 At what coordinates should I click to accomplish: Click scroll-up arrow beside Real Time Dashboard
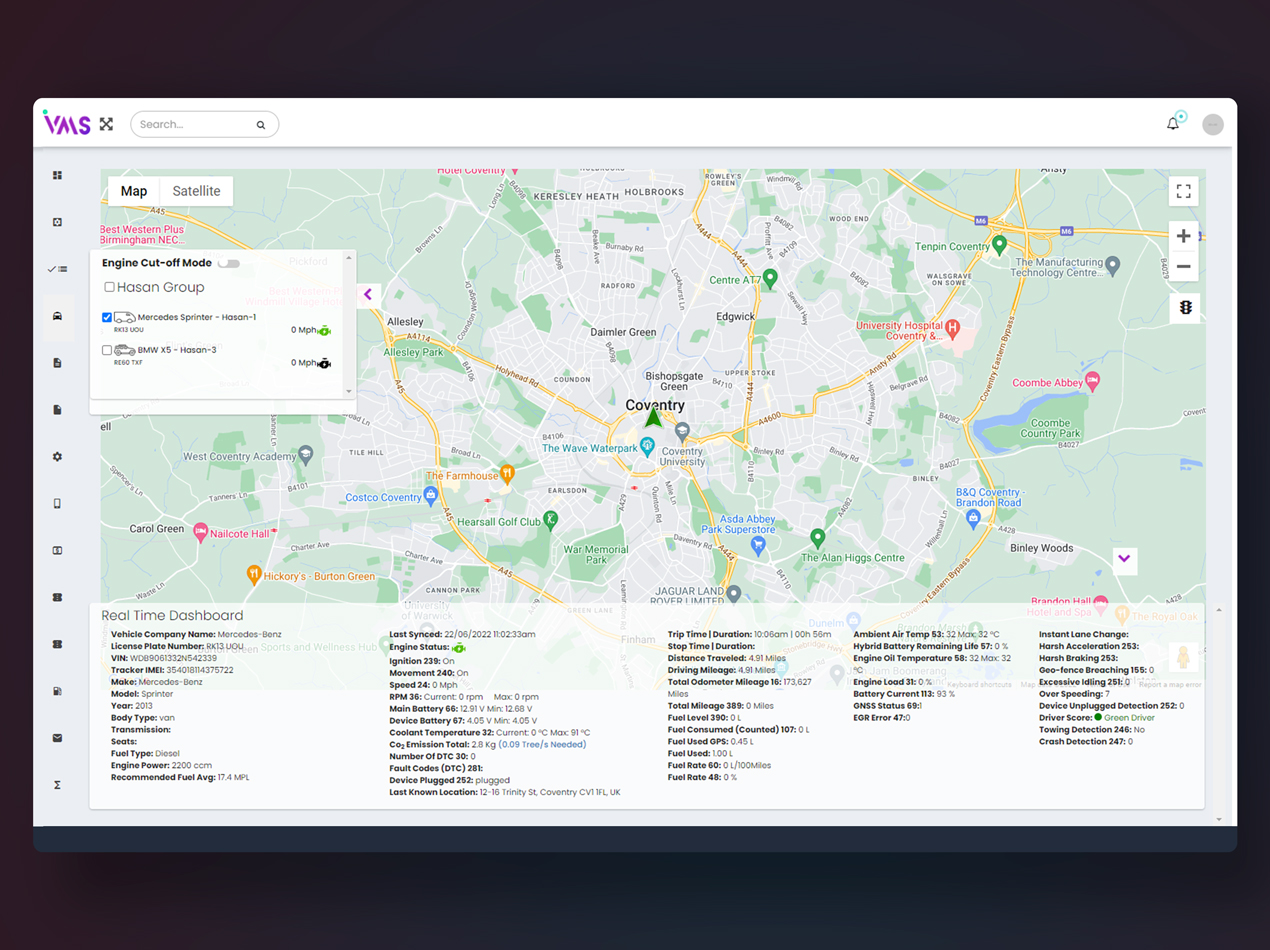[x=1219, y=611]
